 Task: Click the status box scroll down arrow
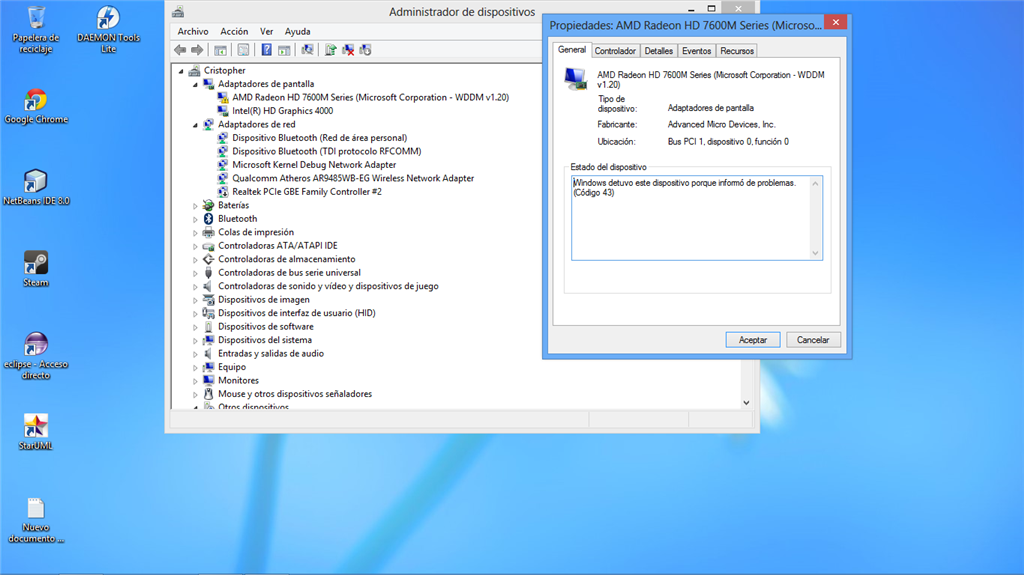point(815,253)
